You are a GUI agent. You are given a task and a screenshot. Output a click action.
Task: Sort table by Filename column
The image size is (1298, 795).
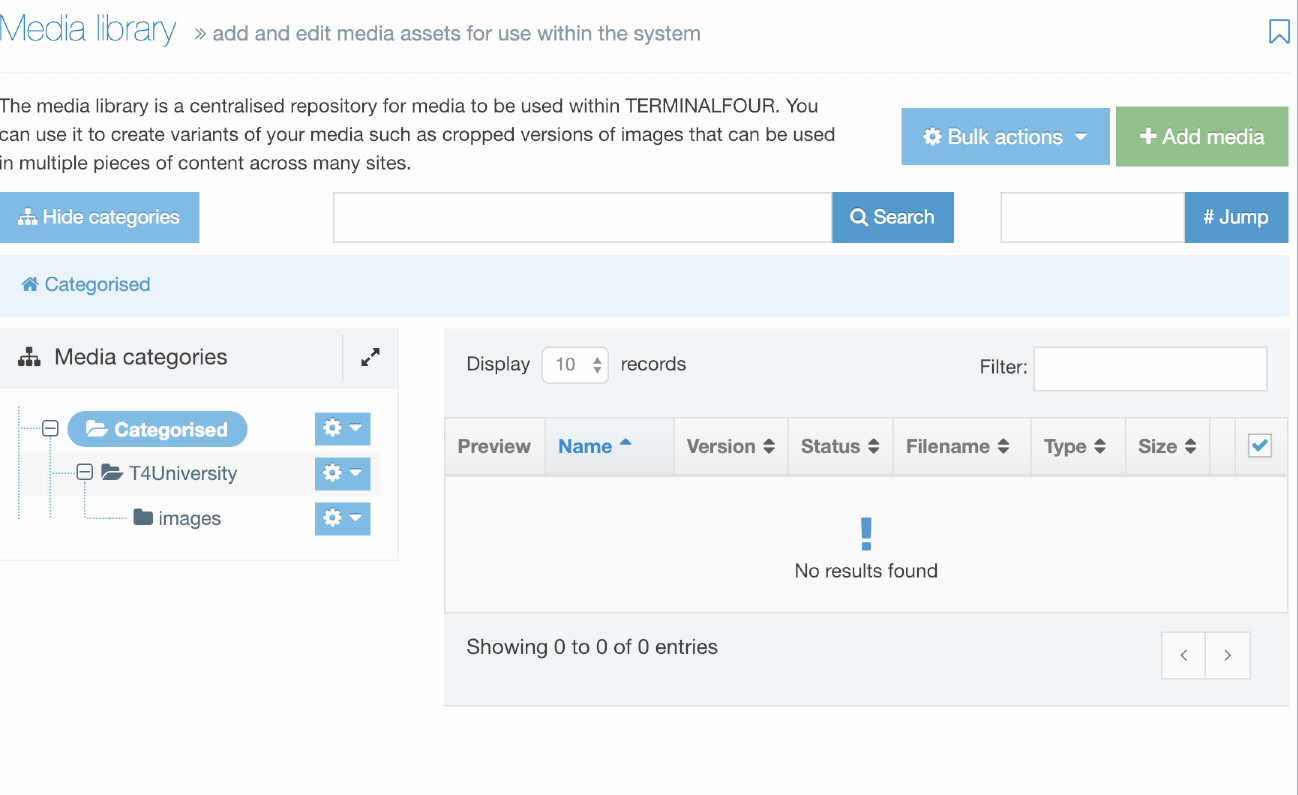pyautogui.click(x=957, y=446)
